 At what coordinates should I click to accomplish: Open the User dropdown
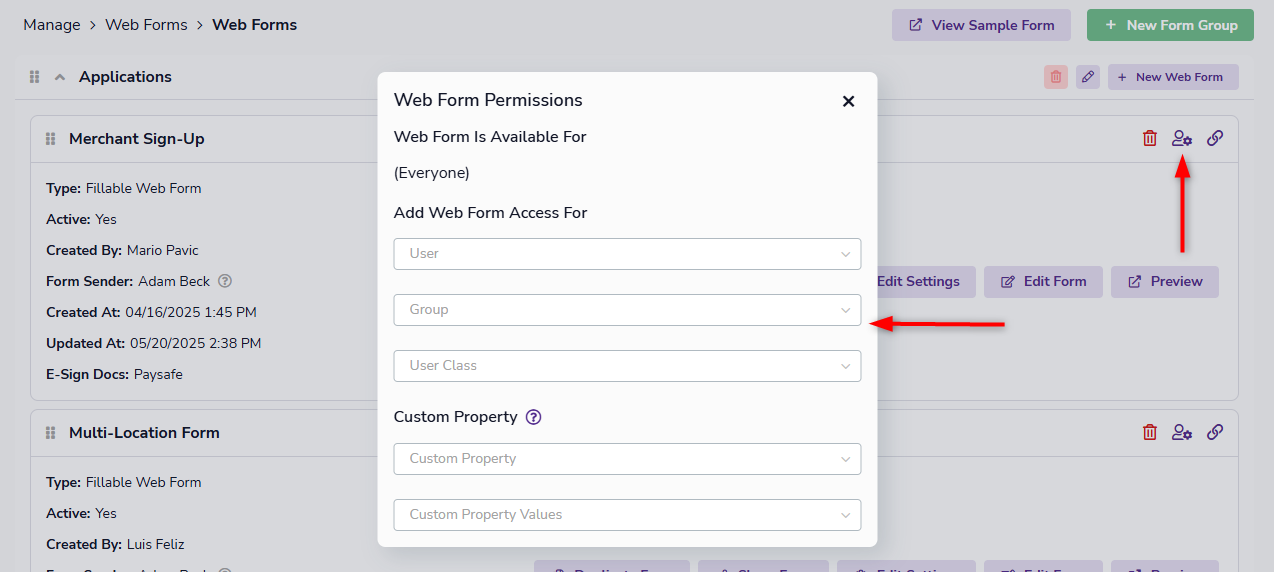tap(627, 254)
